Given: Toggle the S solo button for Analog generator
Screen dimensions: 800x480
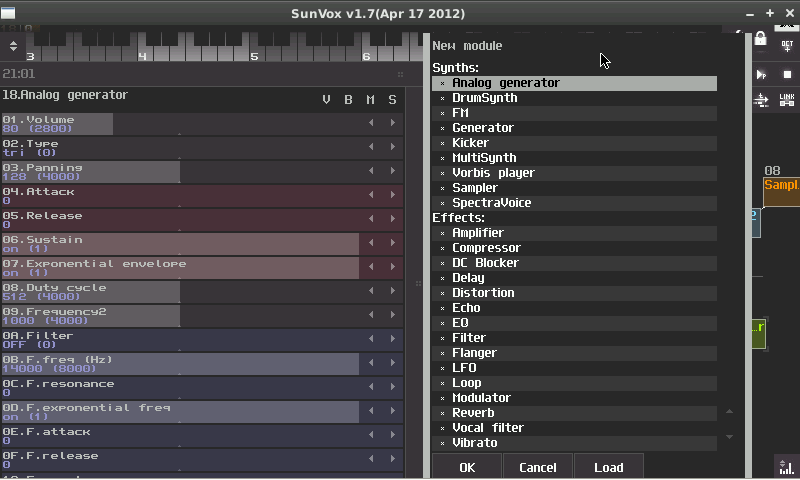Looking at the screenshot, I should [x=392, y=99].
